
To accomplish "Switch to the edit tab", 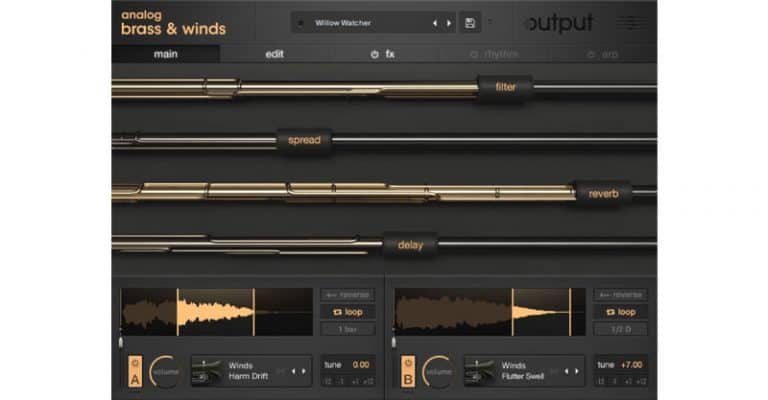I will 274,54.
